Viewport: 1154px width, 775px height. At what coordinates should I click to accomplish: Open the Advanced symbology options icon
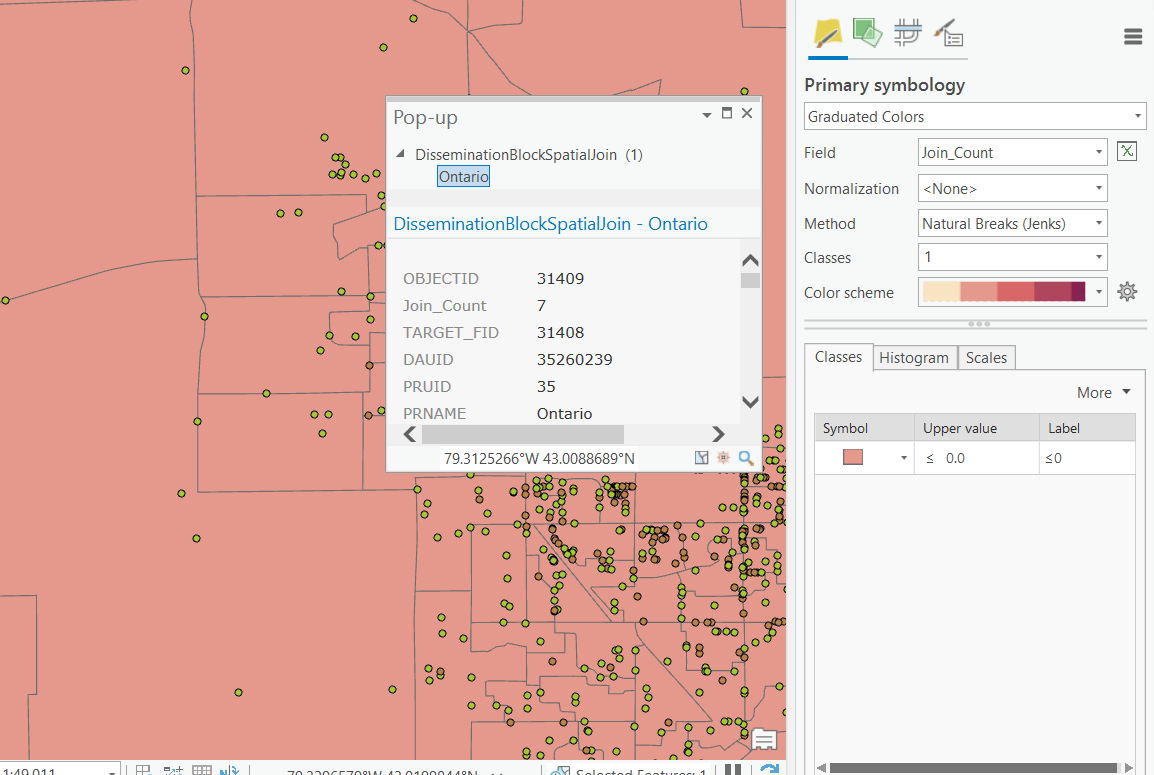tap(948, 35)
